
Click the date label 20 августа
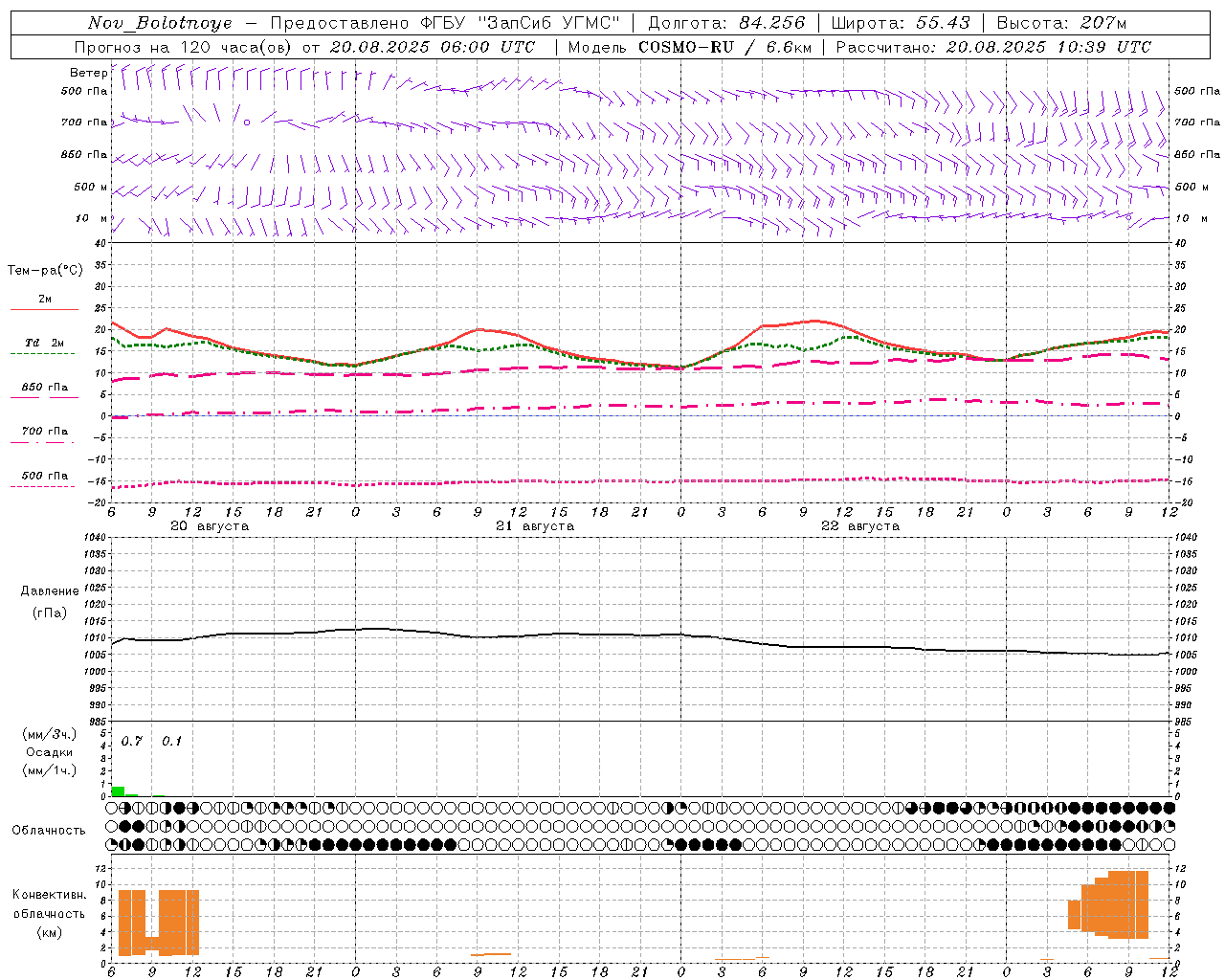pyautogui.click(x=210, y=526)
